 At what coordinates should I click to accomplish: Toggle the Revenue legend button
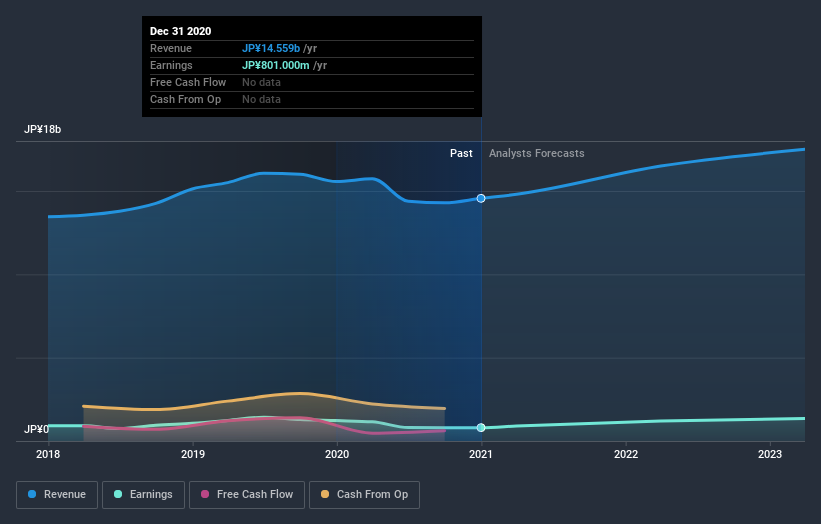click(x=57, y=495)
